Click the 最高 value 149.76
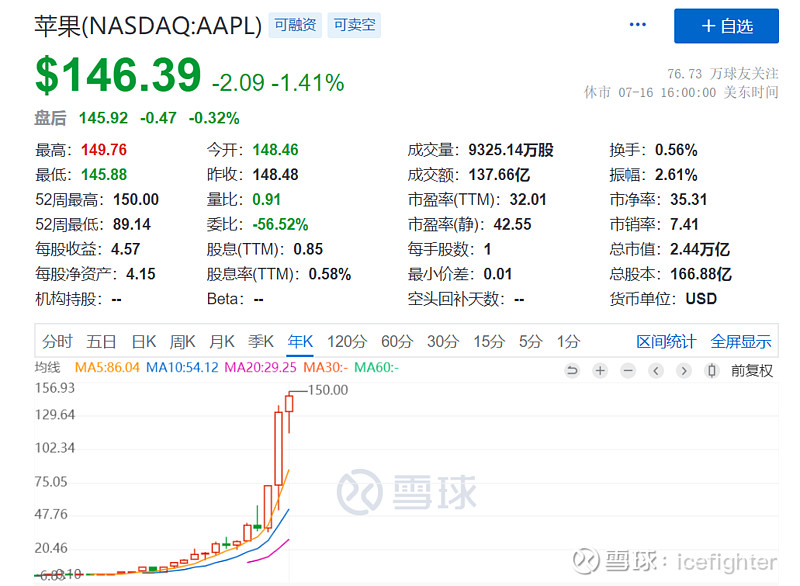This screenshot has height=586, width=800. tap(104, 149)
